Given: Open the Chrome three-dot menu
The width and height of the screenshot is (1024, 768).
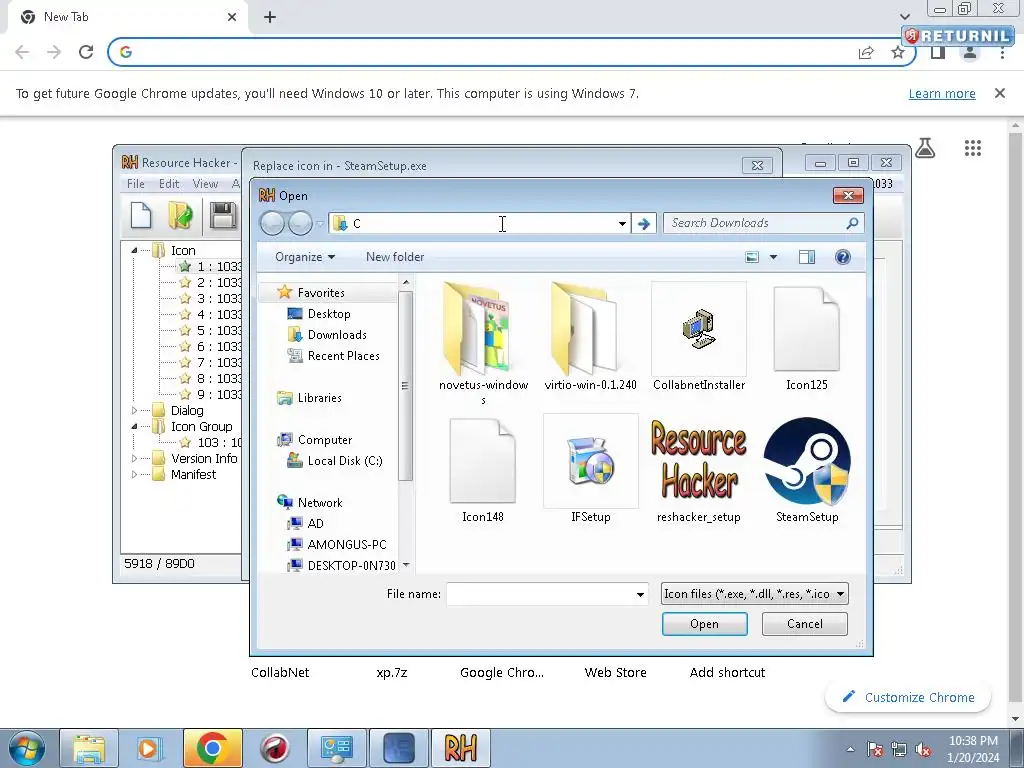Looking at the screenshot, I should point(1002,53).
